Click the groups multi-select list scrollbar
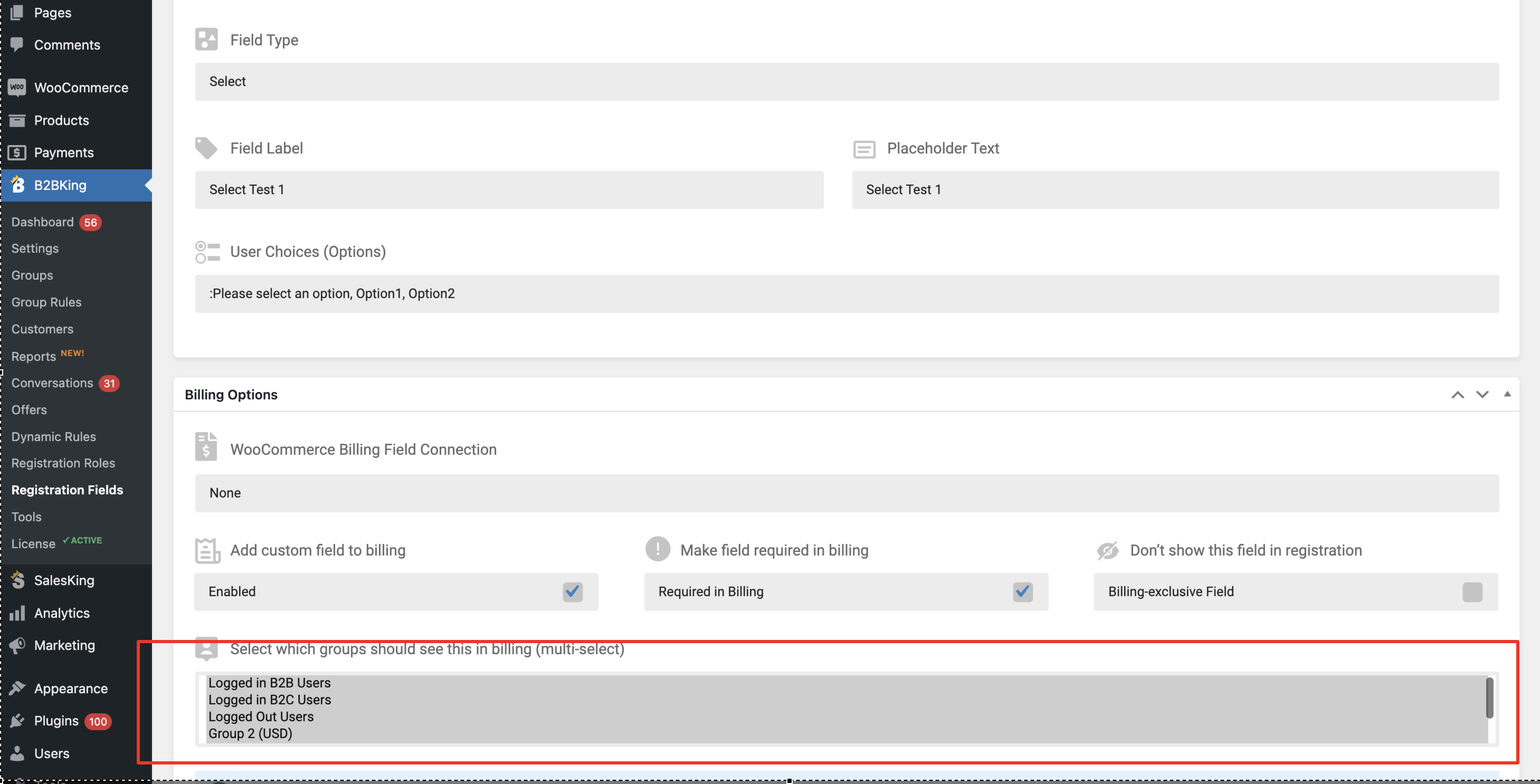The image size is (1540, 784). click(1490, 697)
